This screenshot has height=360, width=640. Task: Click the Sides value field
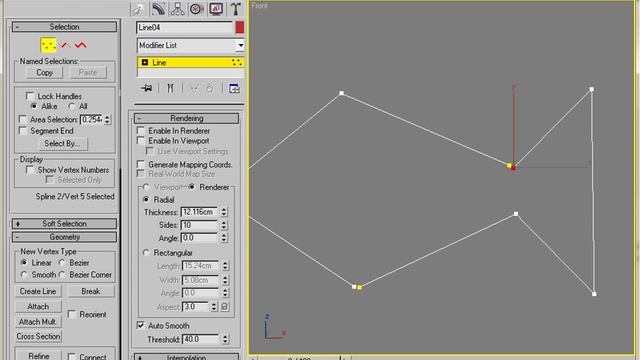point(200,225)
